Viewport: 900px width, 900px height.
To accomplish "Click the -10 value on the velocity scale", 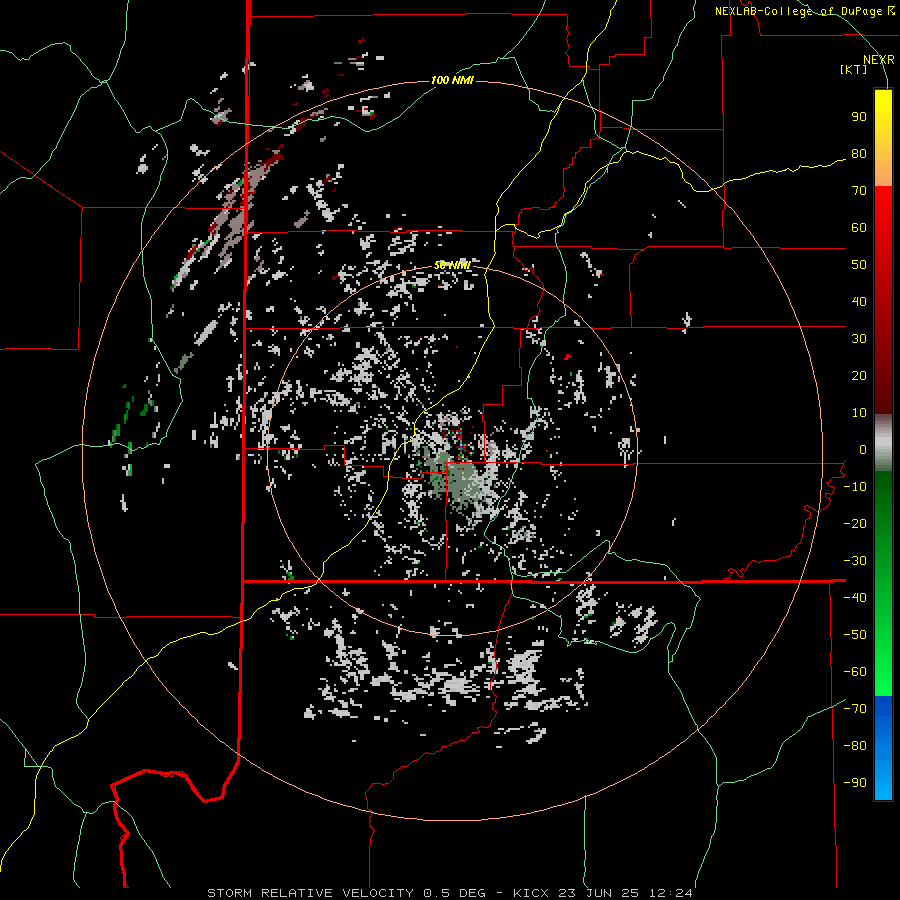I will pos(855,487).
